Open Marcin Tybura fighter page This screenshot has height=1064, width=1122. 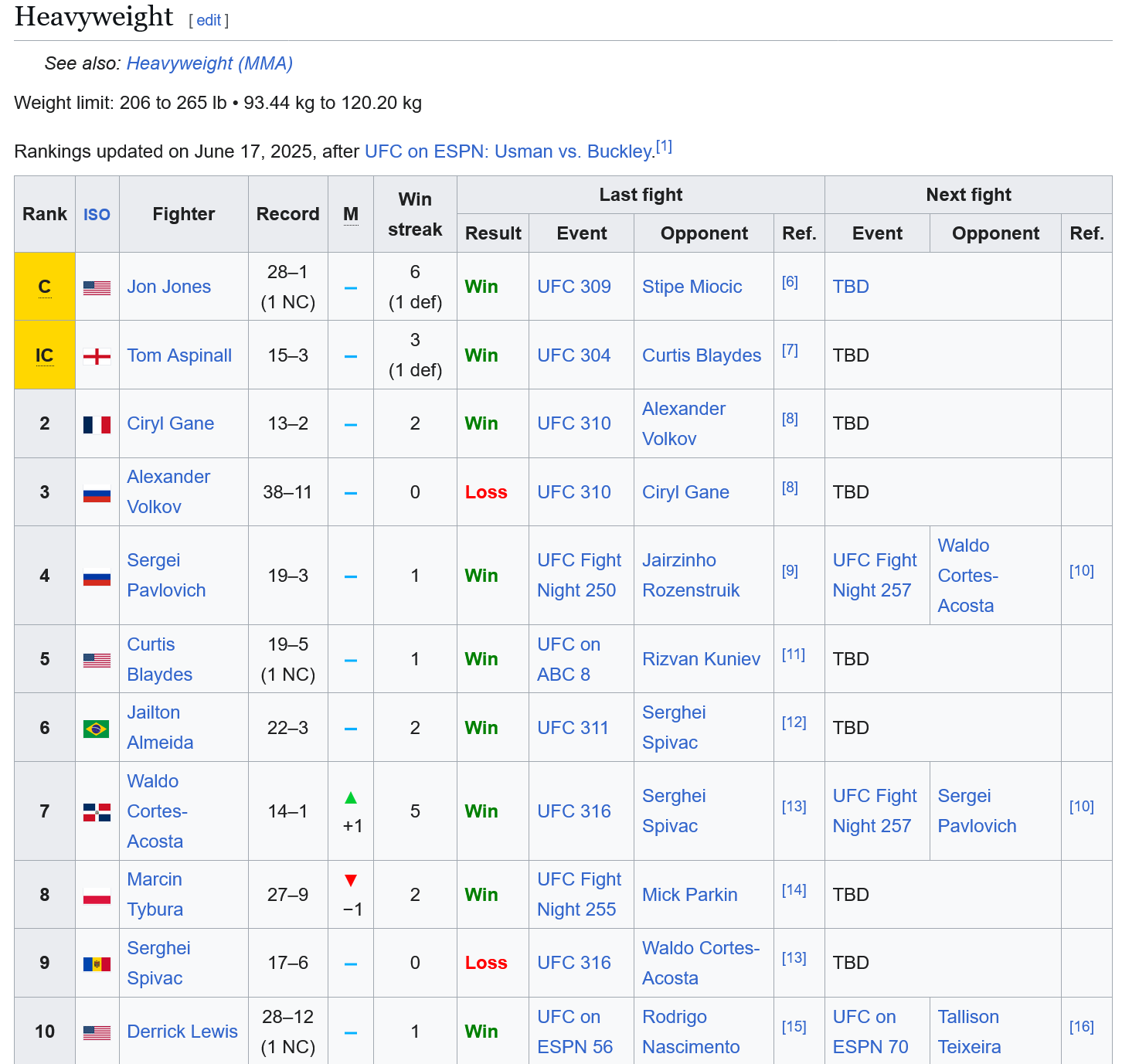click(155, 894)
